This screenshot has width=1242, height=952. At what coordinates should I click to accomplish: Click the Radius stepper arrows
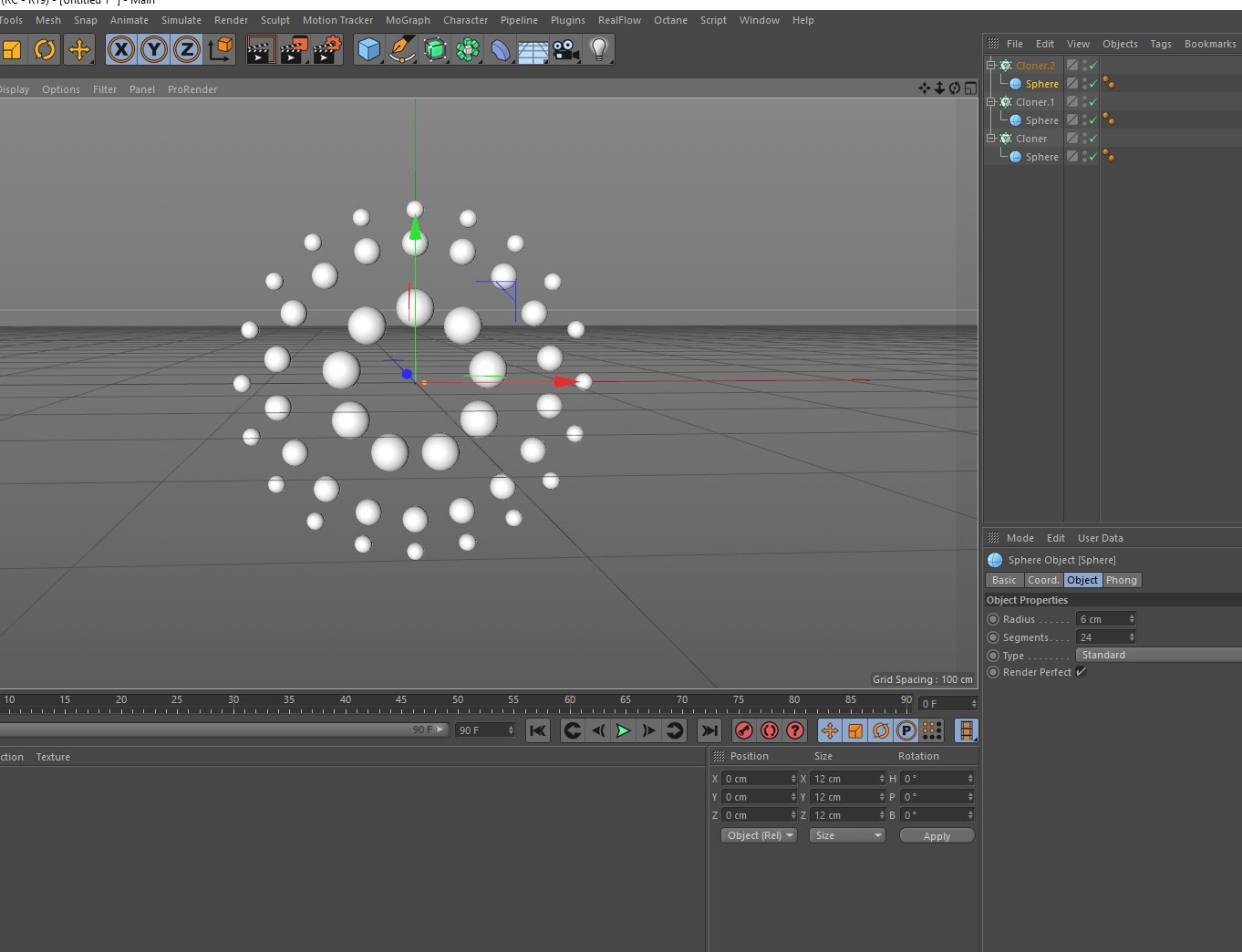click(1132, 619)
